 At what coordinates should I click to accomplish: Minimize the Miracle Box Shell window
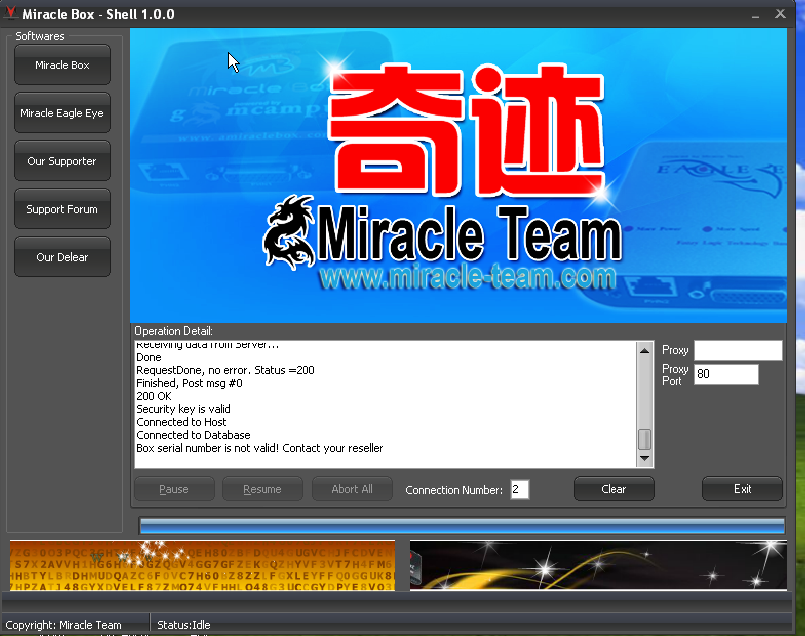click(x=755, y=14)
